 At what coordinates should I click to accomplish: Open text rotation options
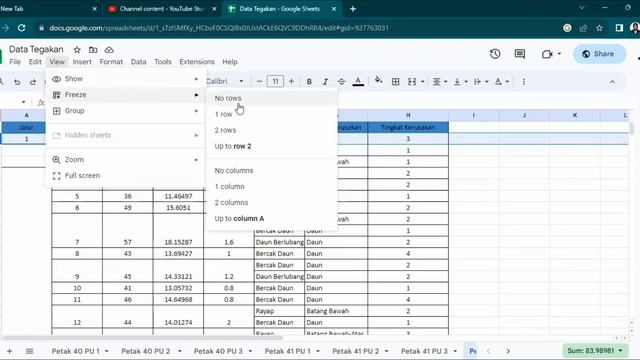(x=502, y=82)
